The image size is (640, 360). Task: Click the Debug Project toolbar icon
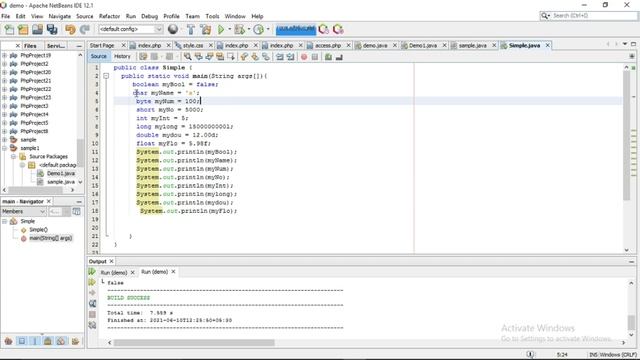[x=240, y=29]
